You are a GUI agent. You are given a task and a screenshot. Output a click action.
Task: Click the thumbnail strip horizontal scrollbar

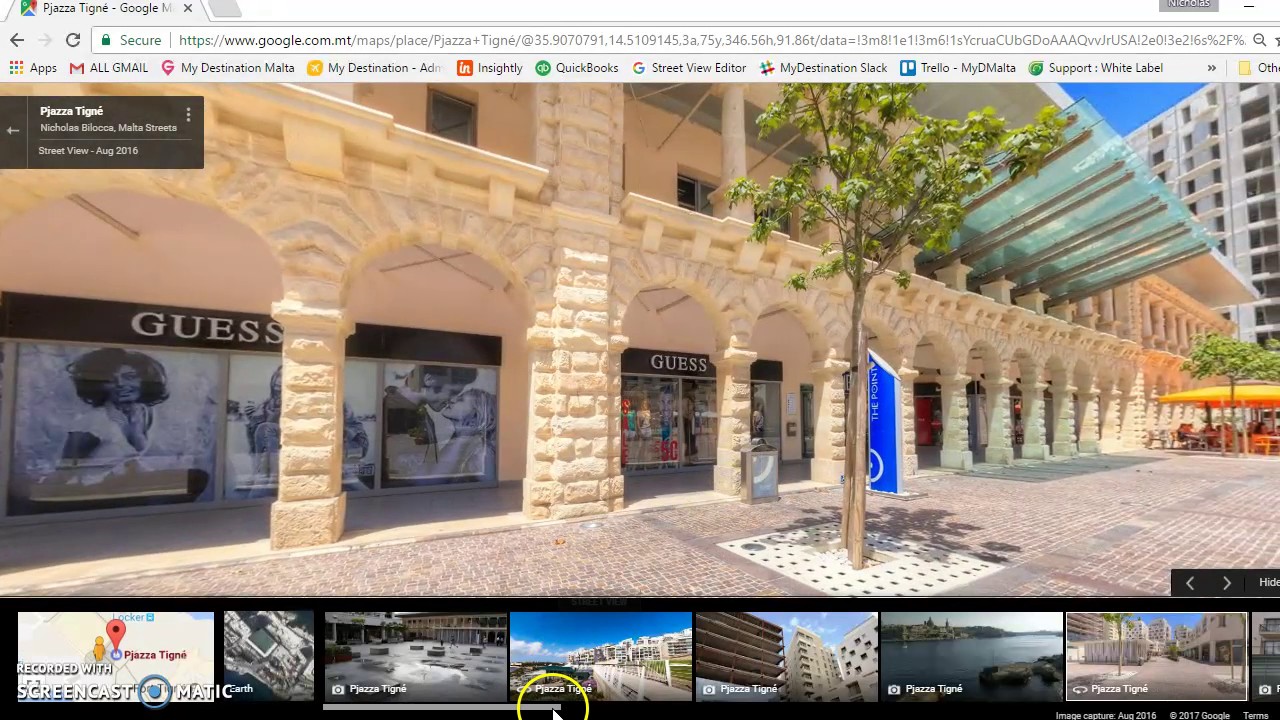point(440,707)
